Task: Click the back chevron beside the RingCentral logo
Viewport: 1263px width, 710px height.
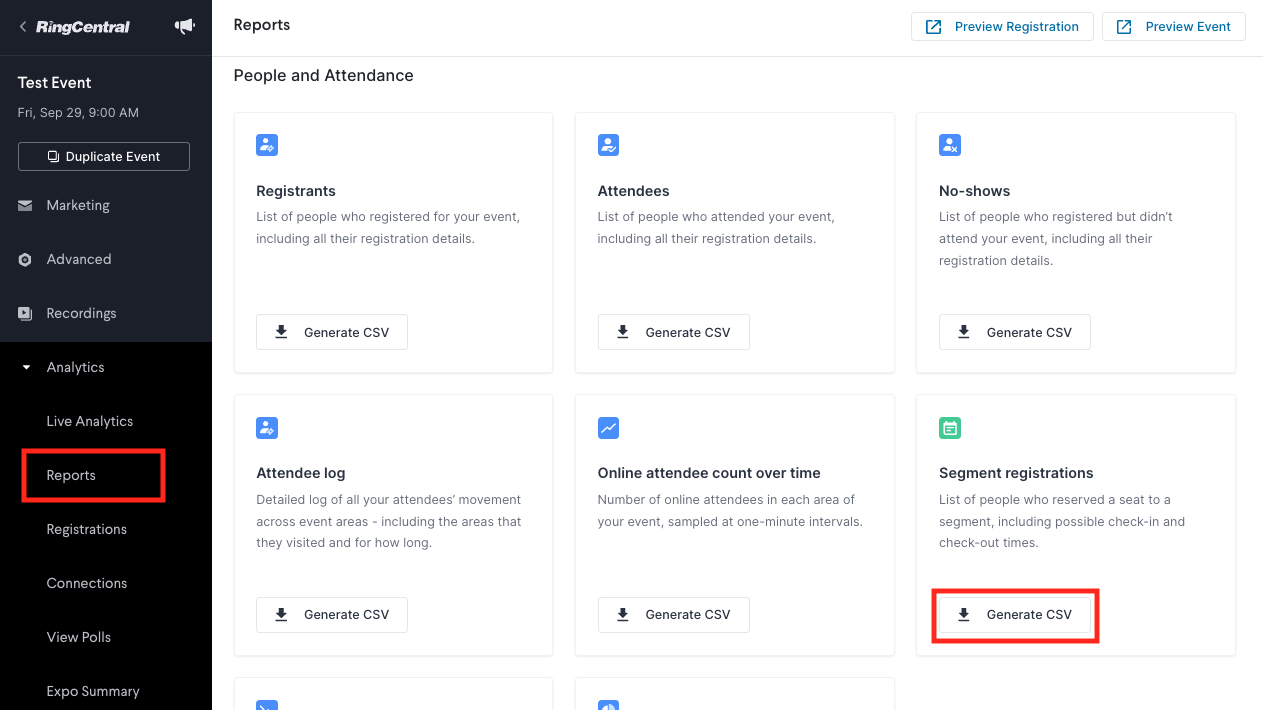Action: pyautogui.click(x=23, y=27)
